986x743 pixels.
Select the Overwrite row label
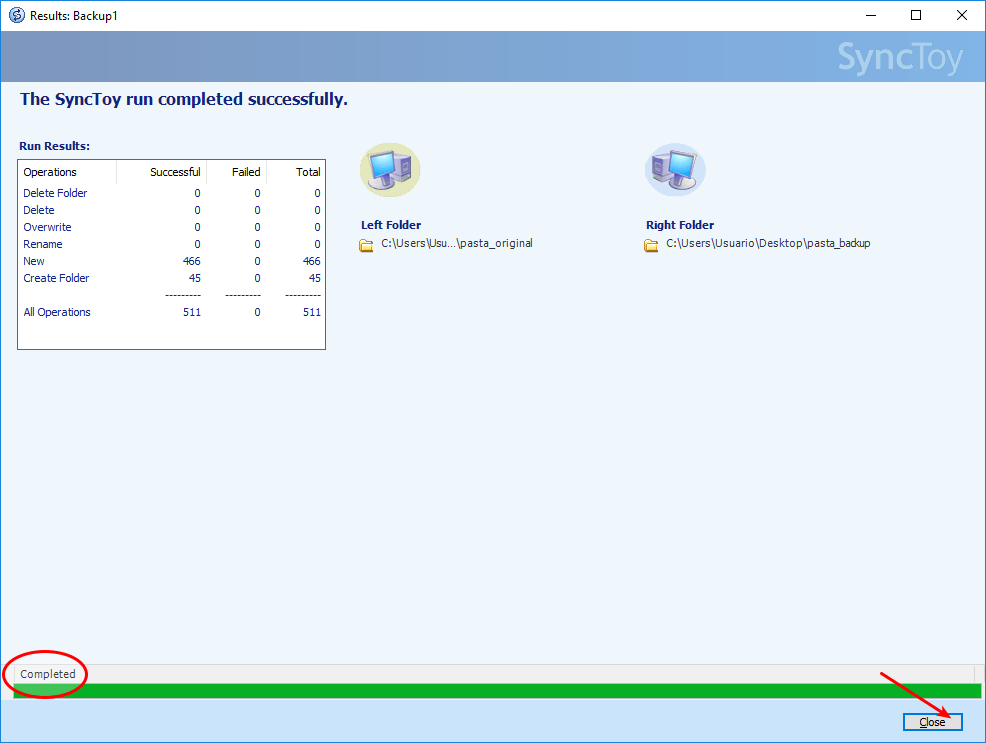tap(47, 227)
